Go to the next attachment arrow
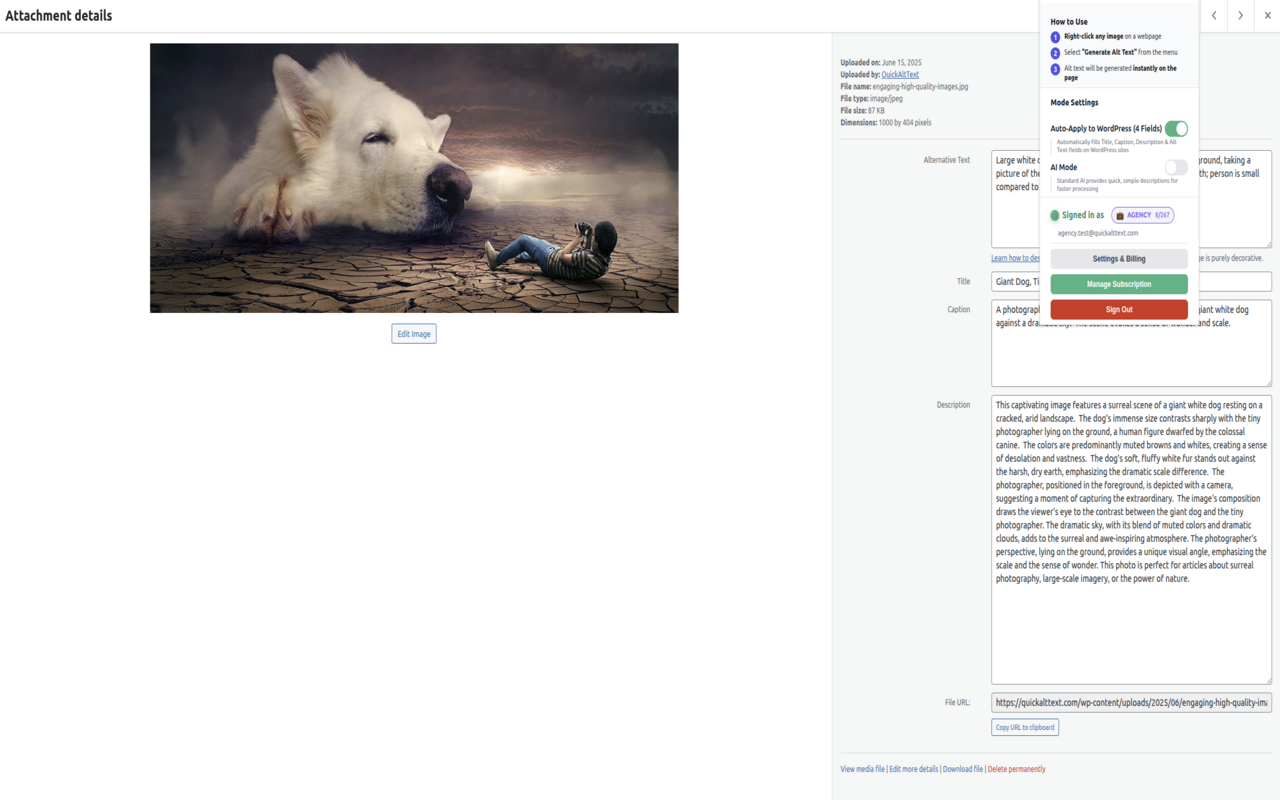Viewport: 1280px width, 800px height. pos(1241,16)
